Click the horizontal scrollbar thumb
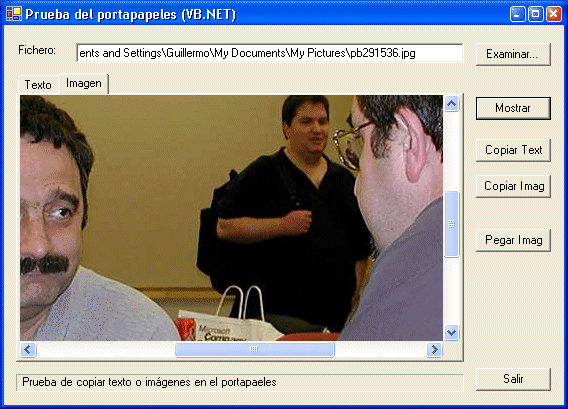The width and height of the screenshot is (568, 409). (x=254, y=350)
